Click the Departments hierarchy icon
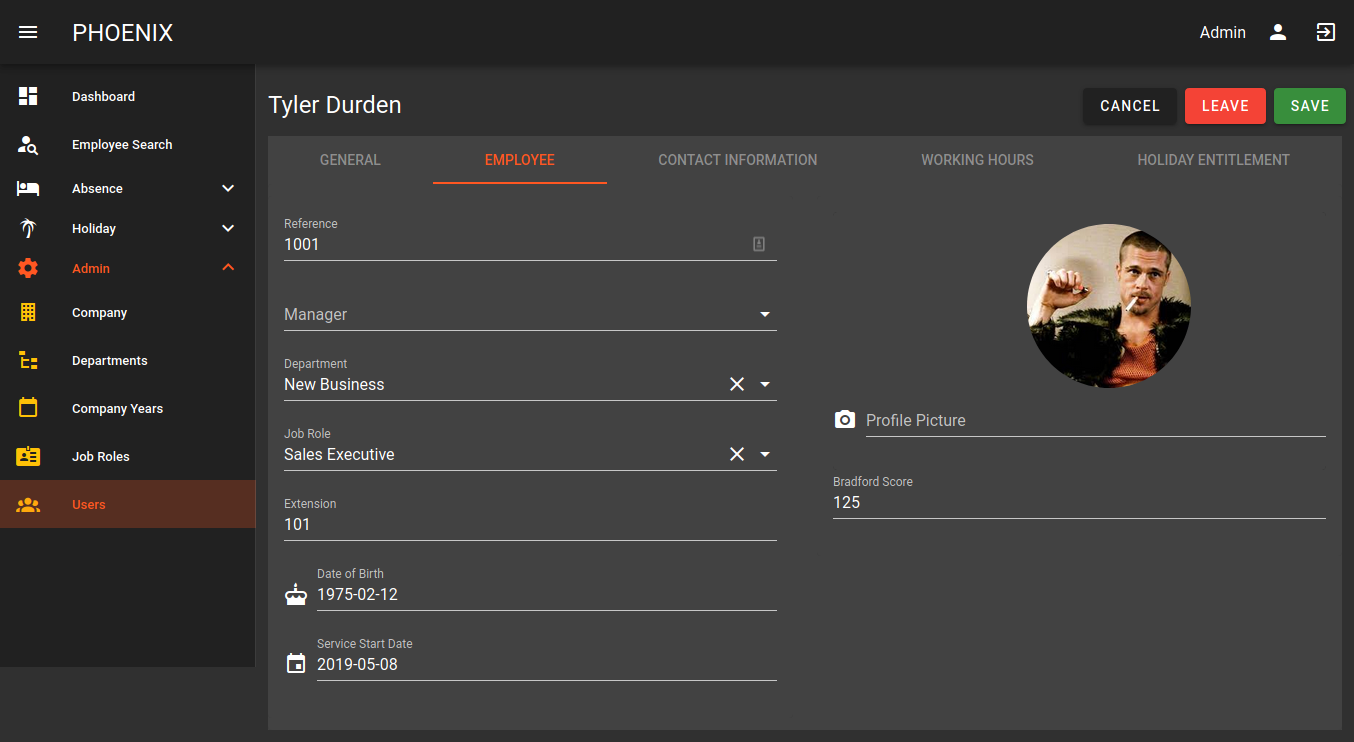Viewport: 1354px width, 742px height. pyautogui.click(x=28, y=360)
